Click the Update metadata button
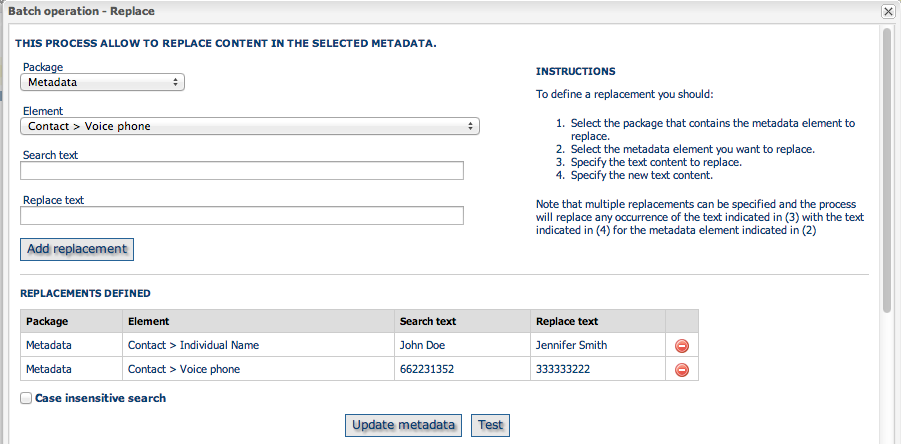901x444 pixels. tap(403, 425)
